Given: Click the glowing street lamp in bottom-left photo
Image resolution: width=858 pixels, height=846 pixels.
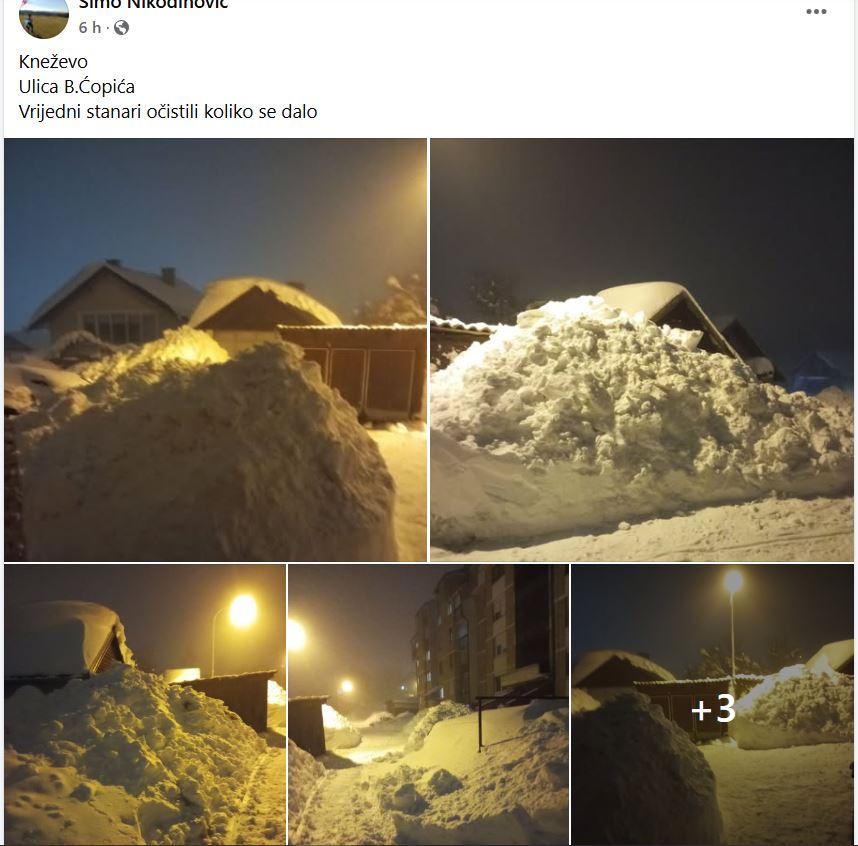Looking at the screenshot, I should click(x=243, y=610).
